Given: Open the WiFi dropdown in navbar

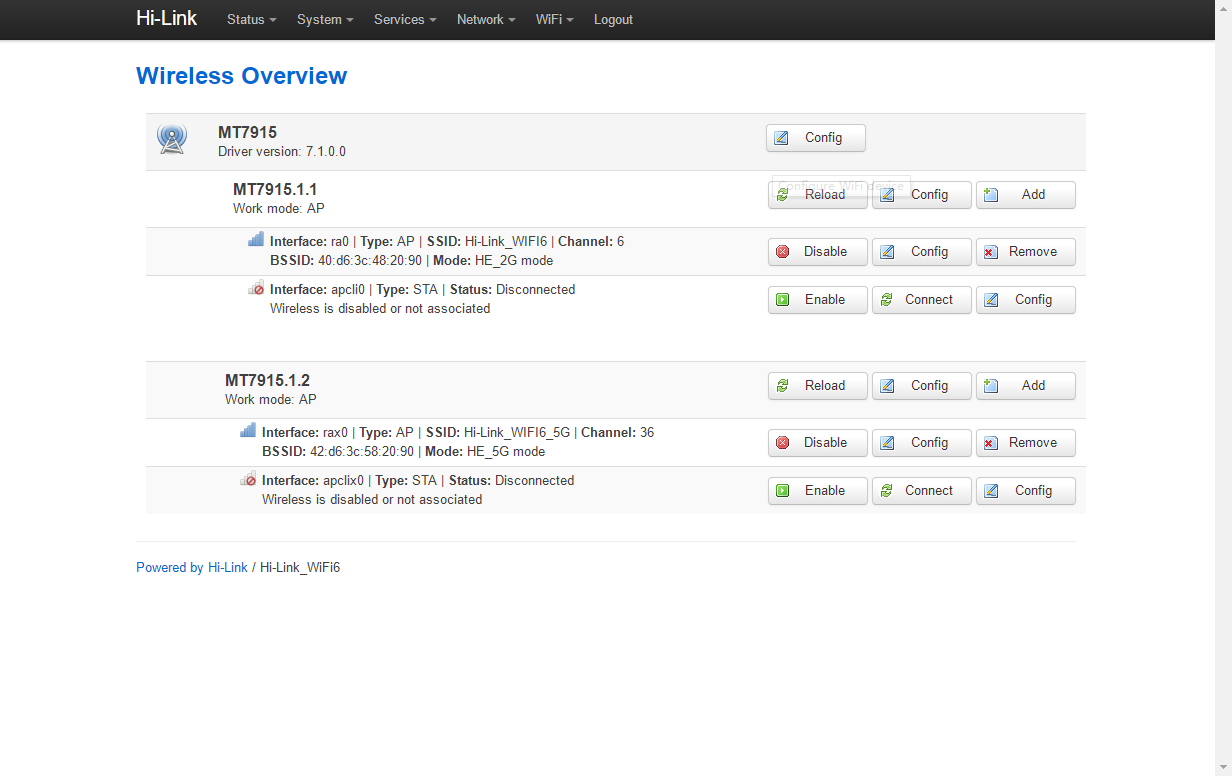Looking at the screenshot, I should coord(554,20).
